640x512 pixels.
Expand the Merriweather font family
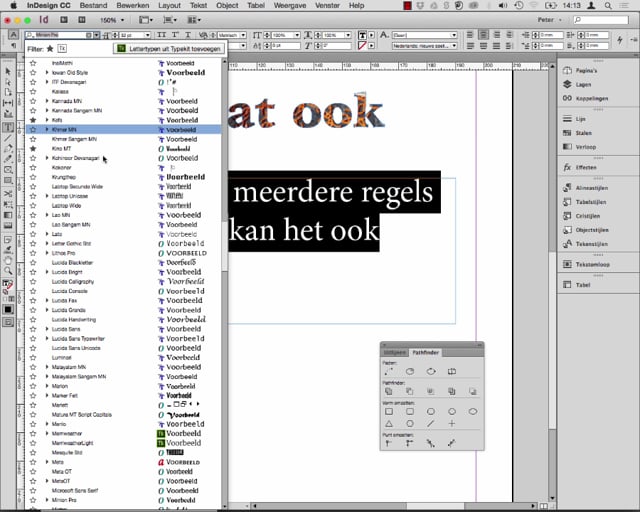point(47,433)
